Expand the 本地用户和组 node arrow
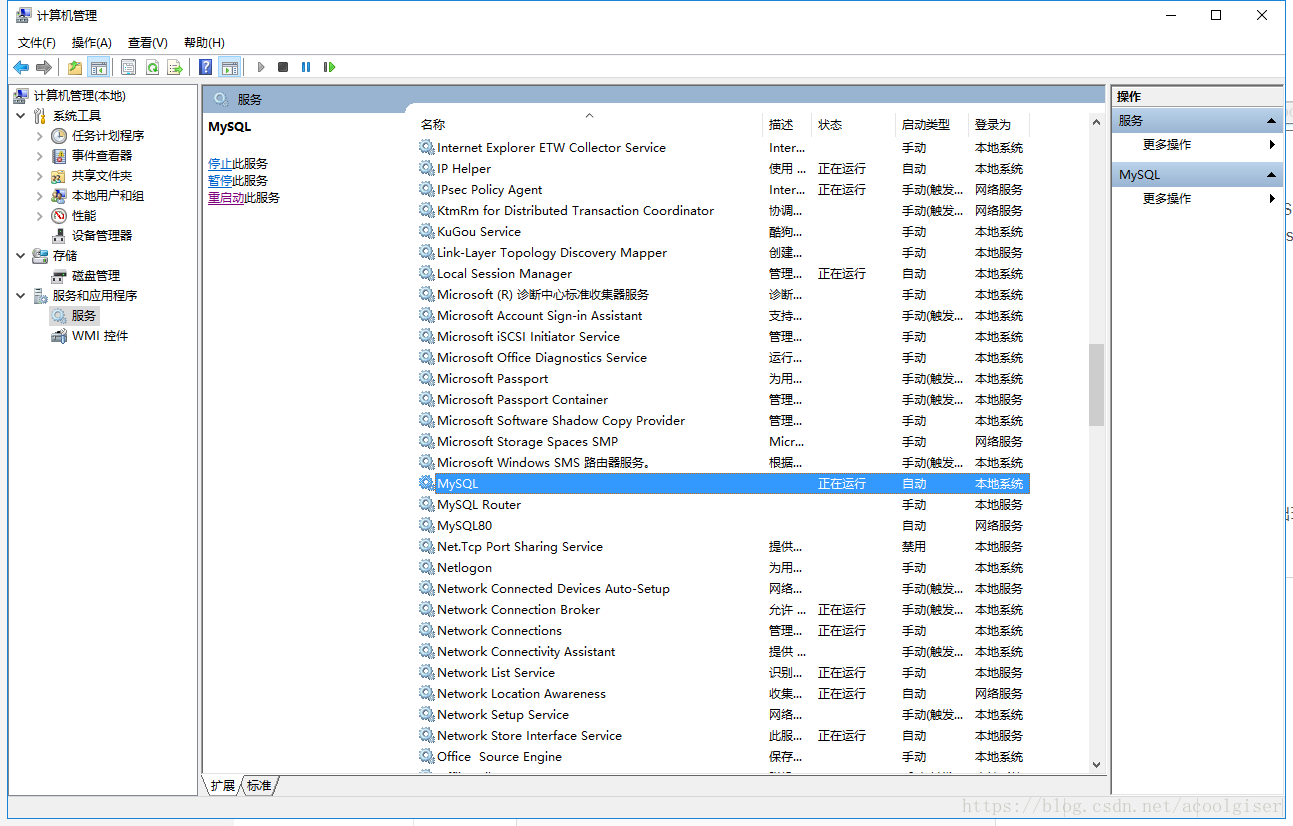 tap(40, 195)
